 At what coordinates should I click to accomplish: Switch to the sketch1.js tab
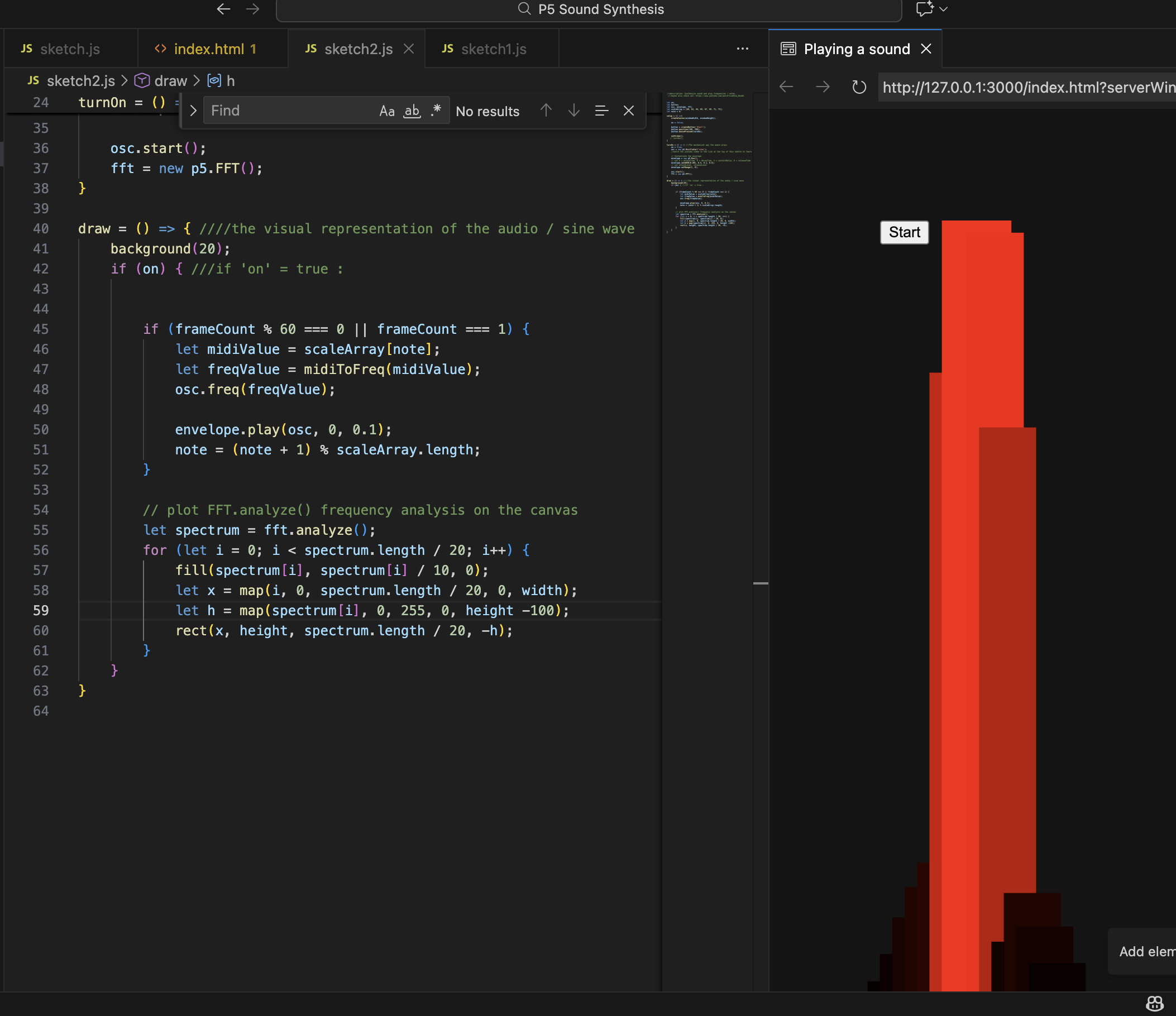(493, 49)
